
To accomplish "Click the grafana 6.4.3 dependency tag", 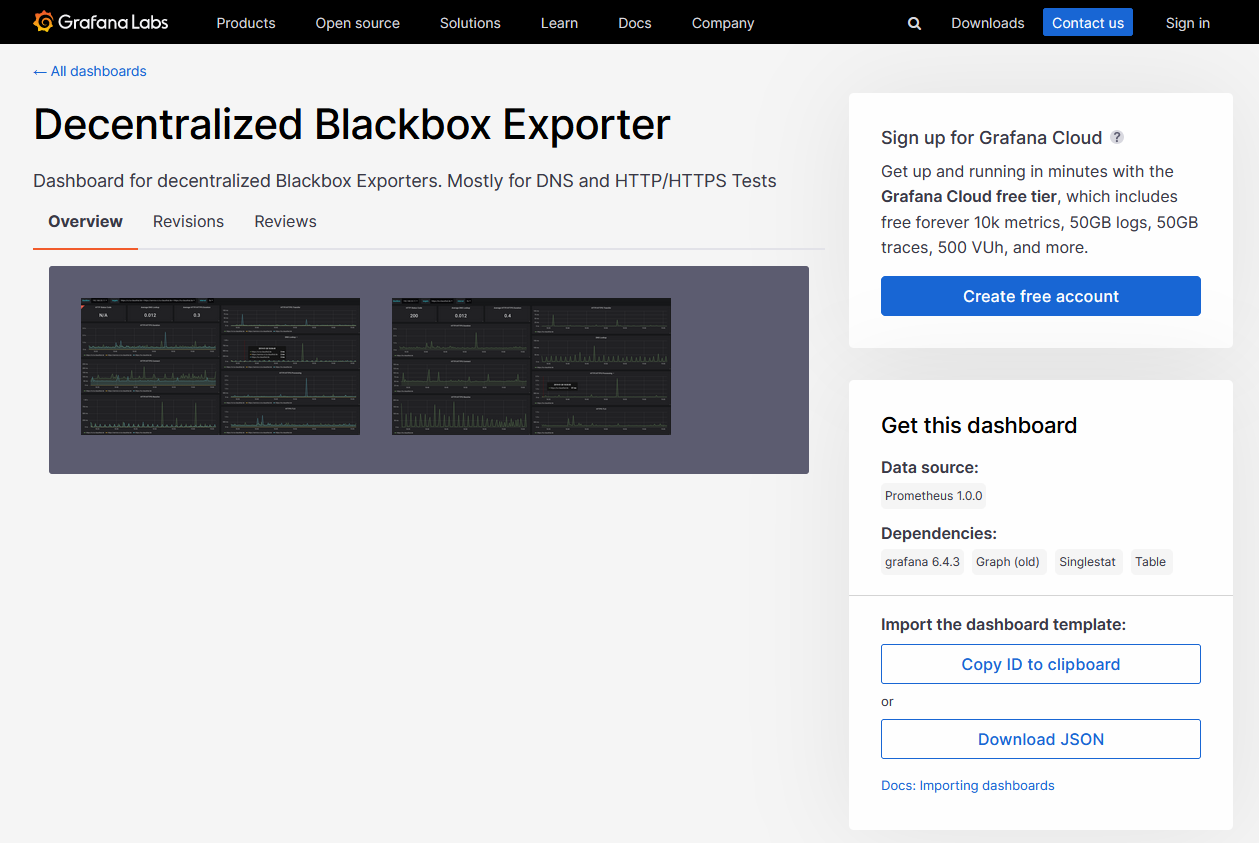I will 922,562.
